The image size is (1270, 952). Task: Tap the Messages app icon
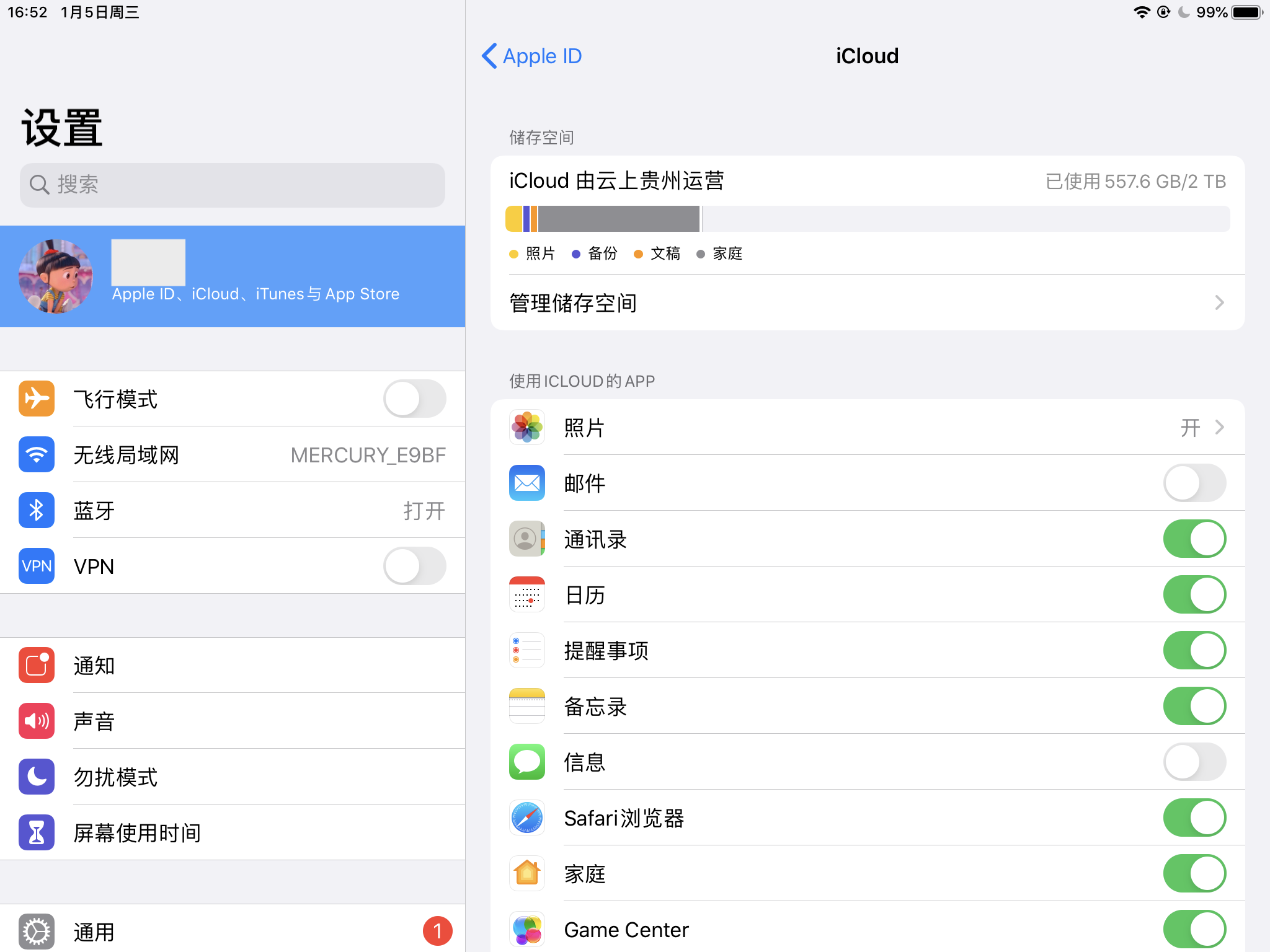pyautogui.click(x=527, y=762)
